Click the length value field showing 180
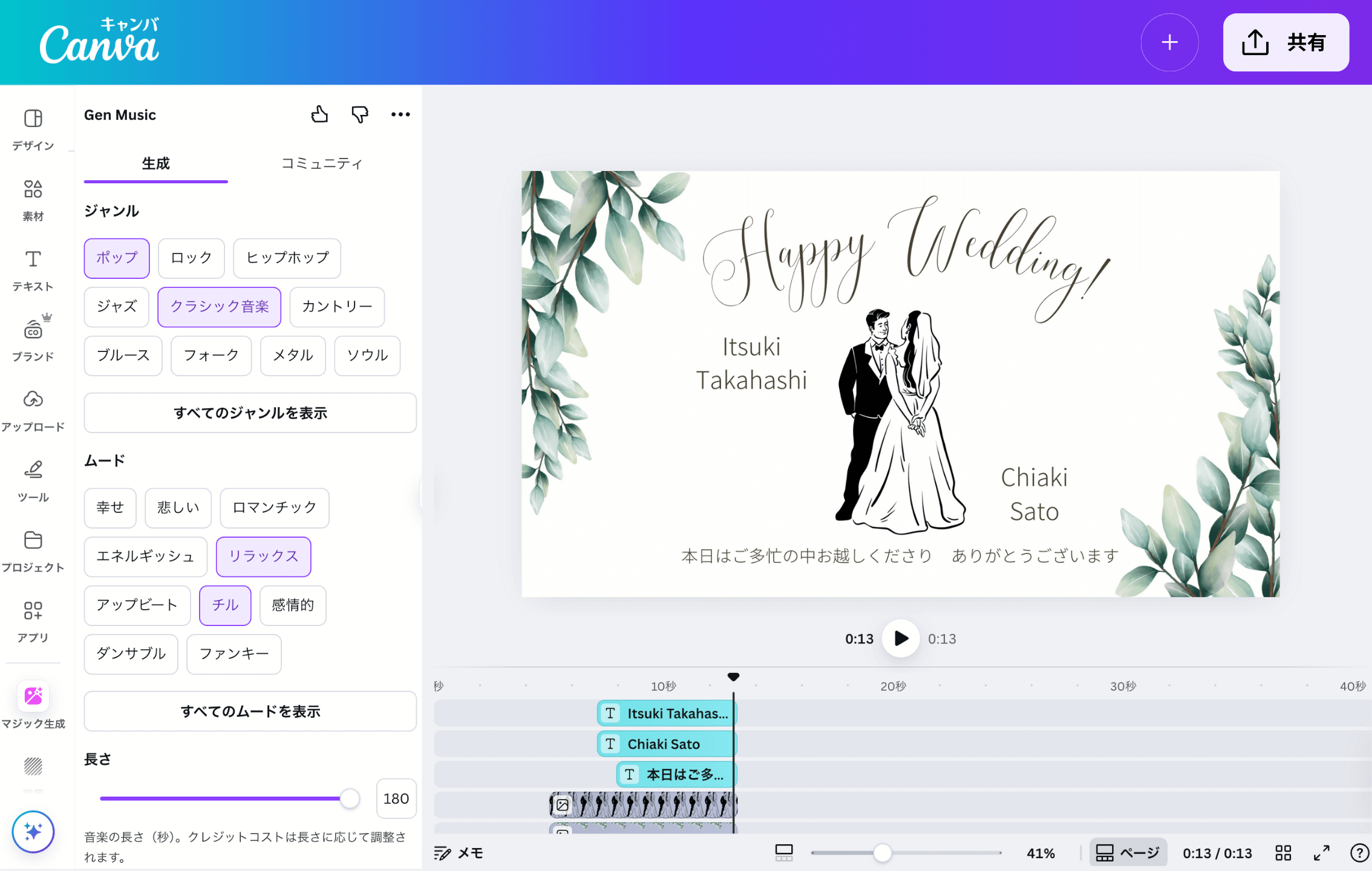 click(x=396, y=798)
